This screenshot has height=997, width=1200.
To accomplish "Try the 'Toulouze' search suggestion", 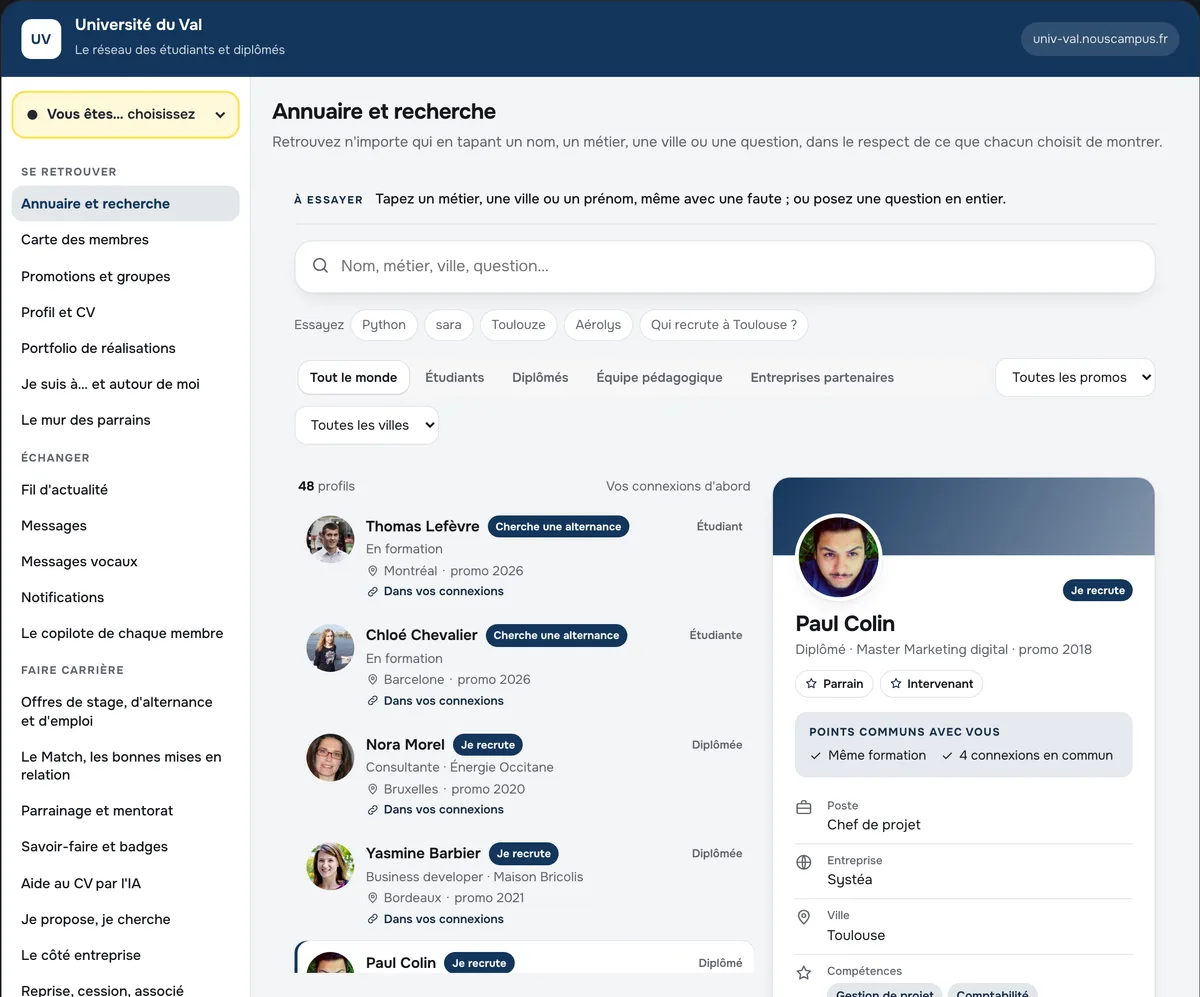I will coord(518,325).
